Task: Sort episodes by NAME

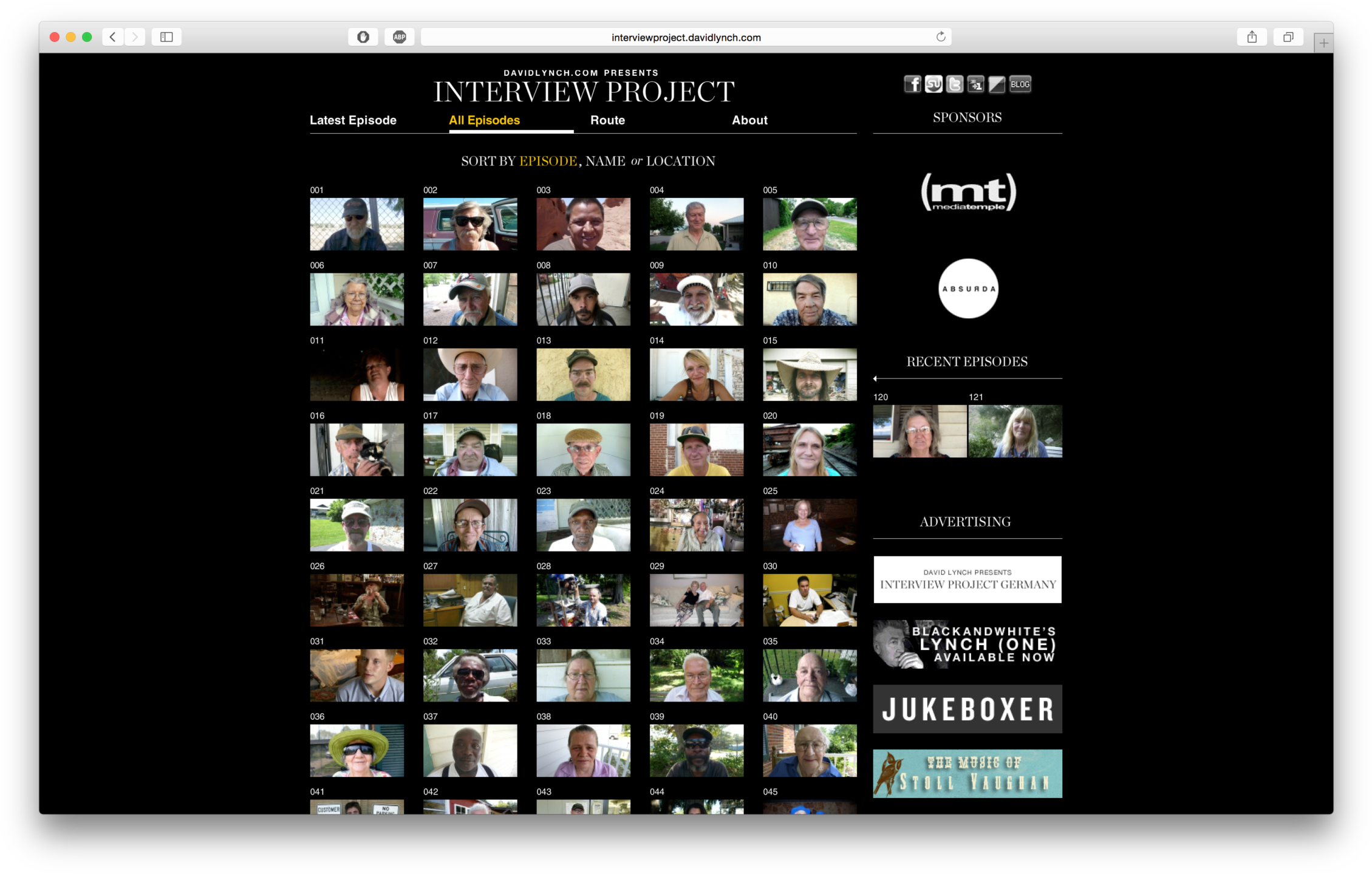Action: [605, 161]
